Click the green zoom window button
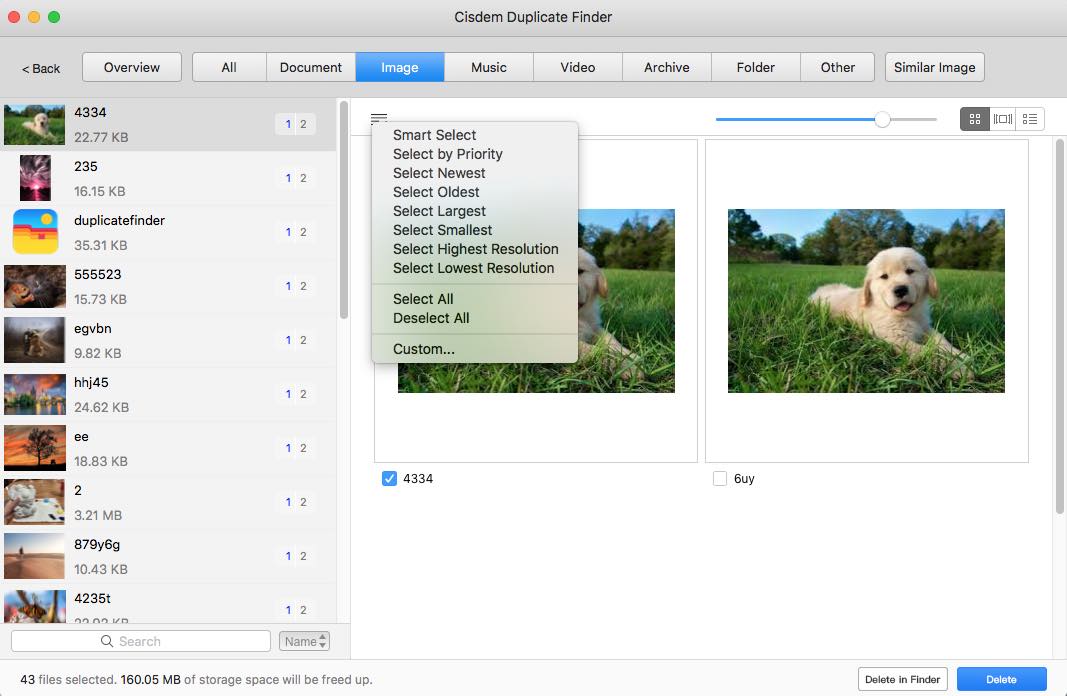 54,17
